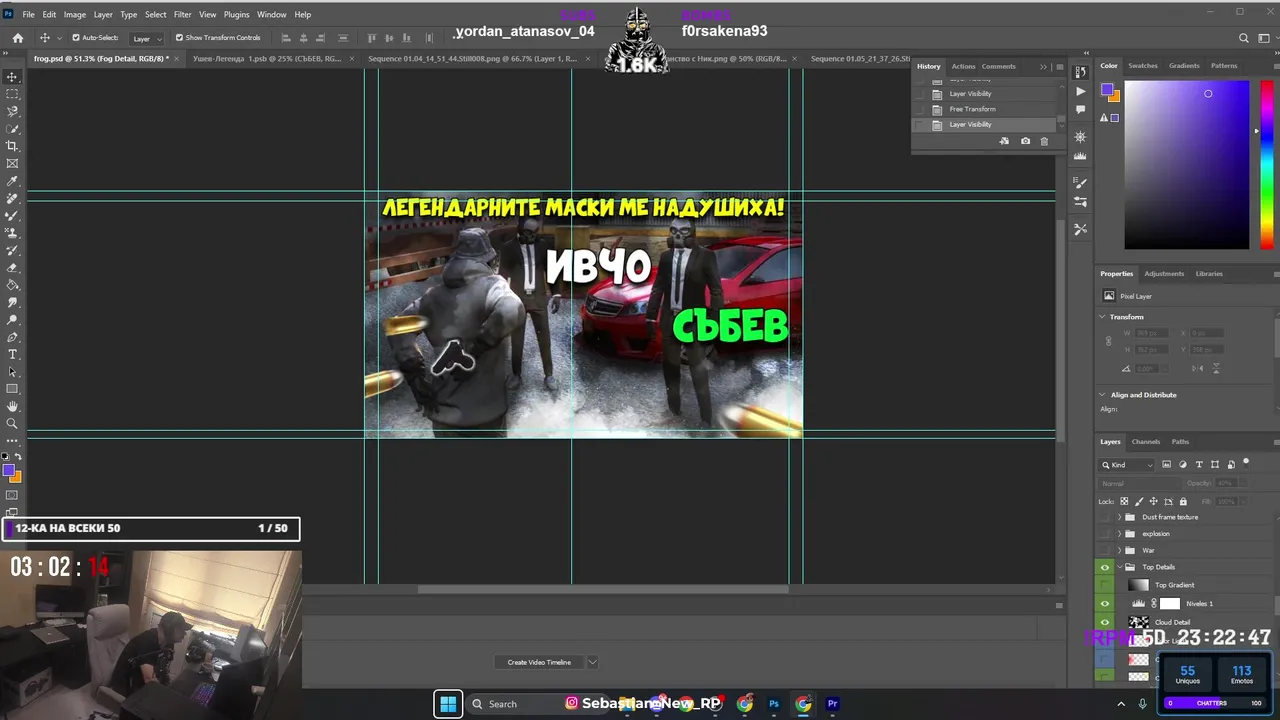This screenshot has width=1280, height=720.
Task: Delete current history state with trash icon
Action: click(x=1044, y=141)
